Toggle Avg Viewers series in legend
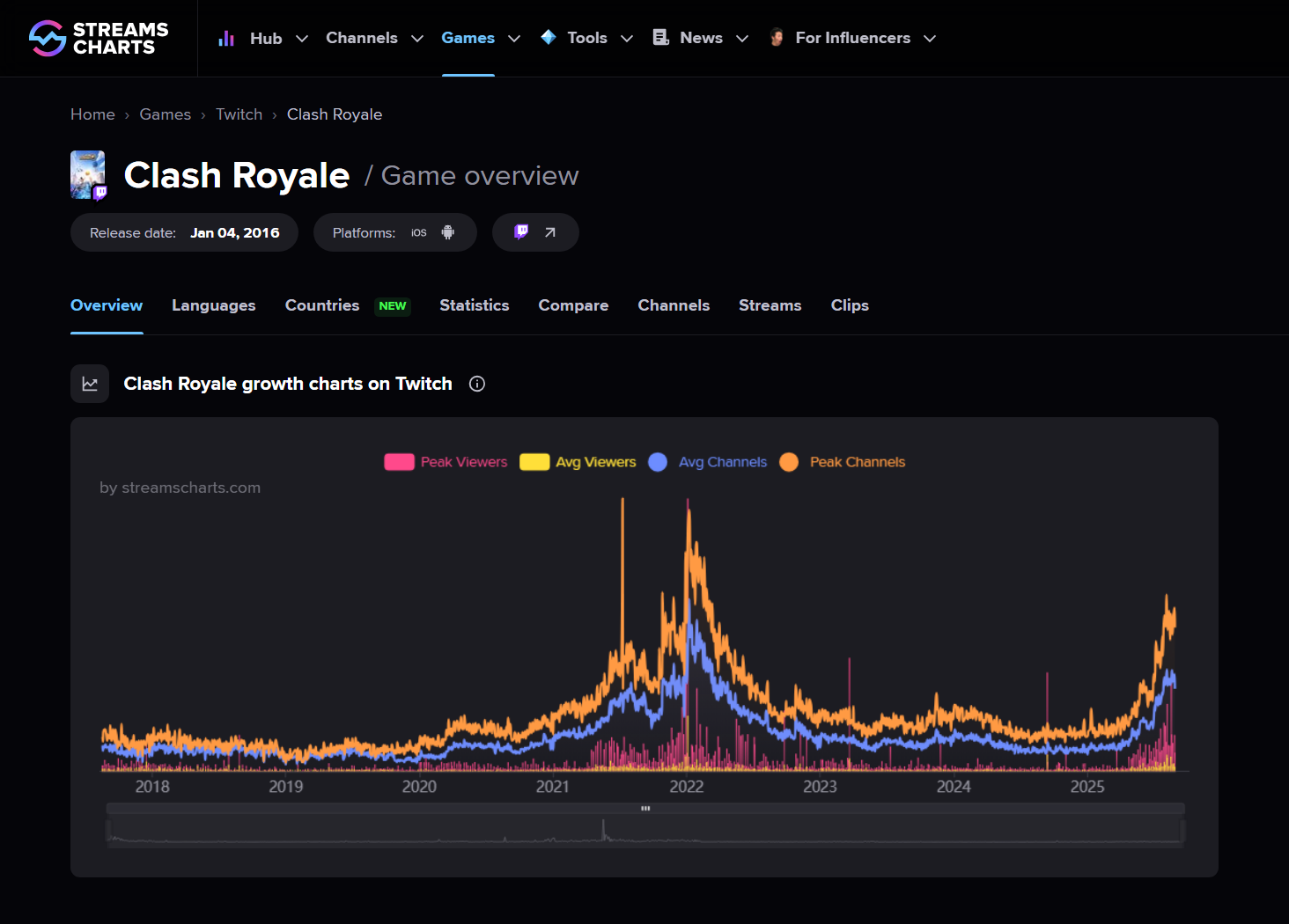 [578, 462]
